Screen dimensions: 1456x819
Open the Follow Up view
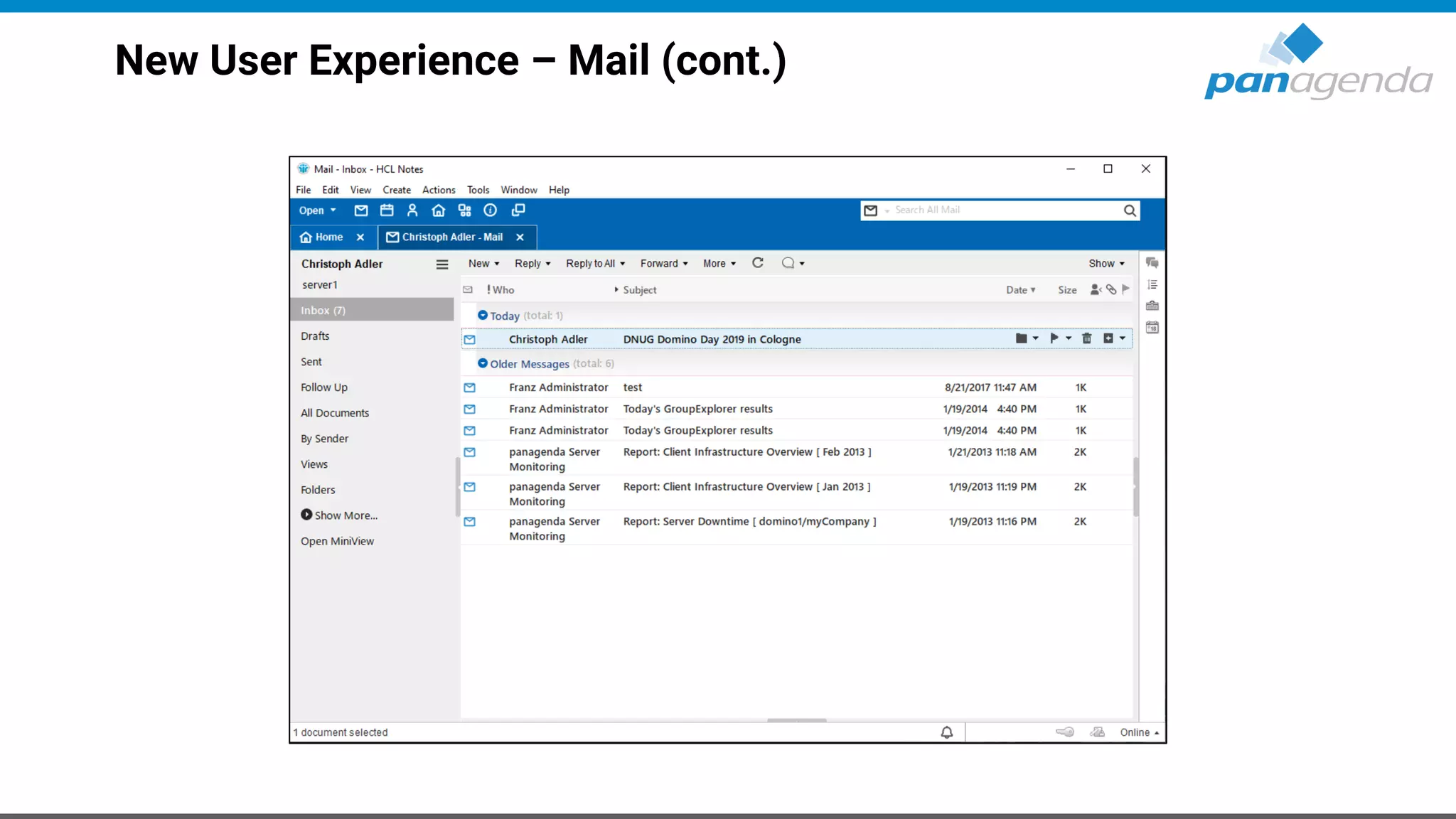point(324,387)
